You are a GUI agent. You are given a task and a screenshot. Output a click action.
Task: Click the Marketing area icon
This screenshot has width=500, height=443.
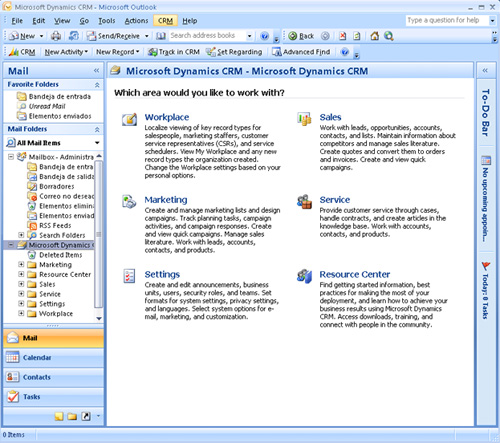(x=129, y=202)
